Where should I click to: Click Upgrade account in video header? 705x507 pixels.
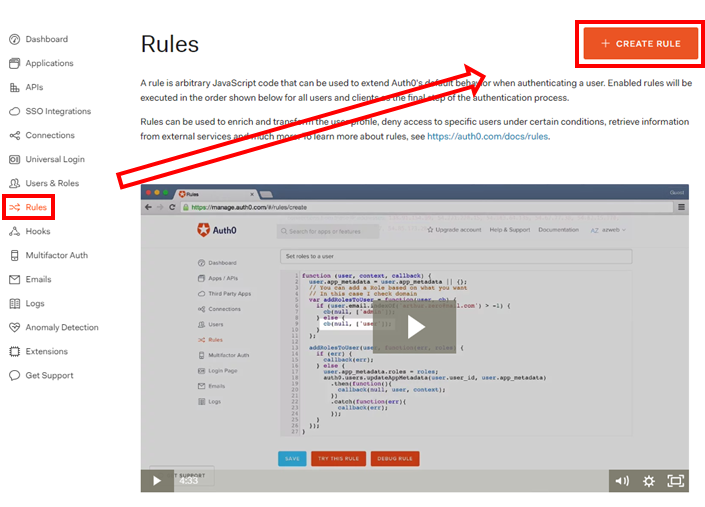(454, 230)
